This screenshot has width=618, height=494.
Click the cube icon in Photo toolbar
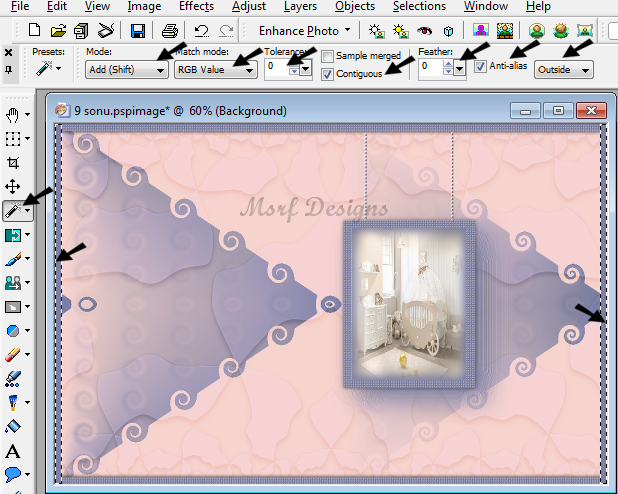448,31
